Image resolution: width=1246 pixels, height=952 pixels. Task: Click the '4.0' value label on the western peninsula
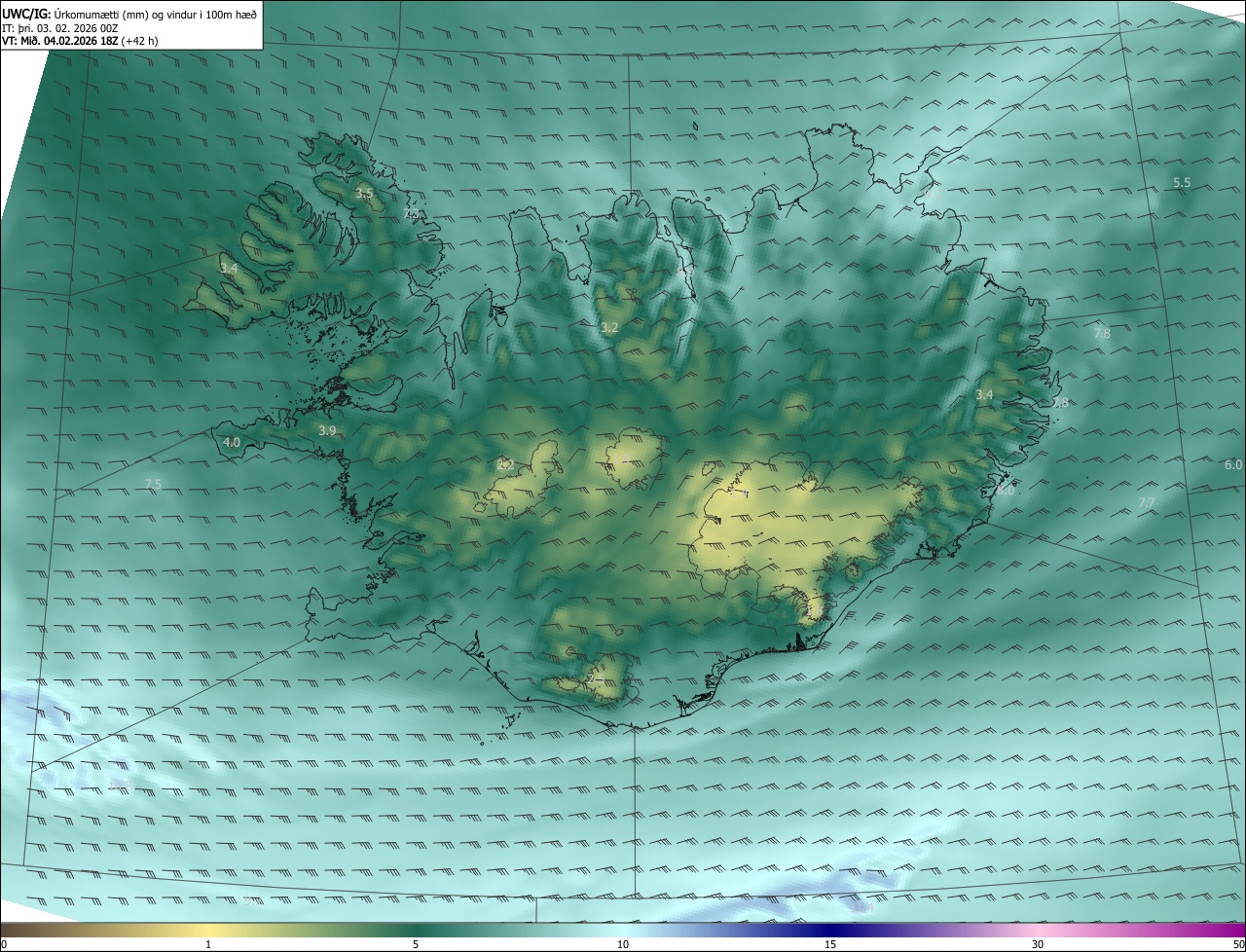(232, 443)
